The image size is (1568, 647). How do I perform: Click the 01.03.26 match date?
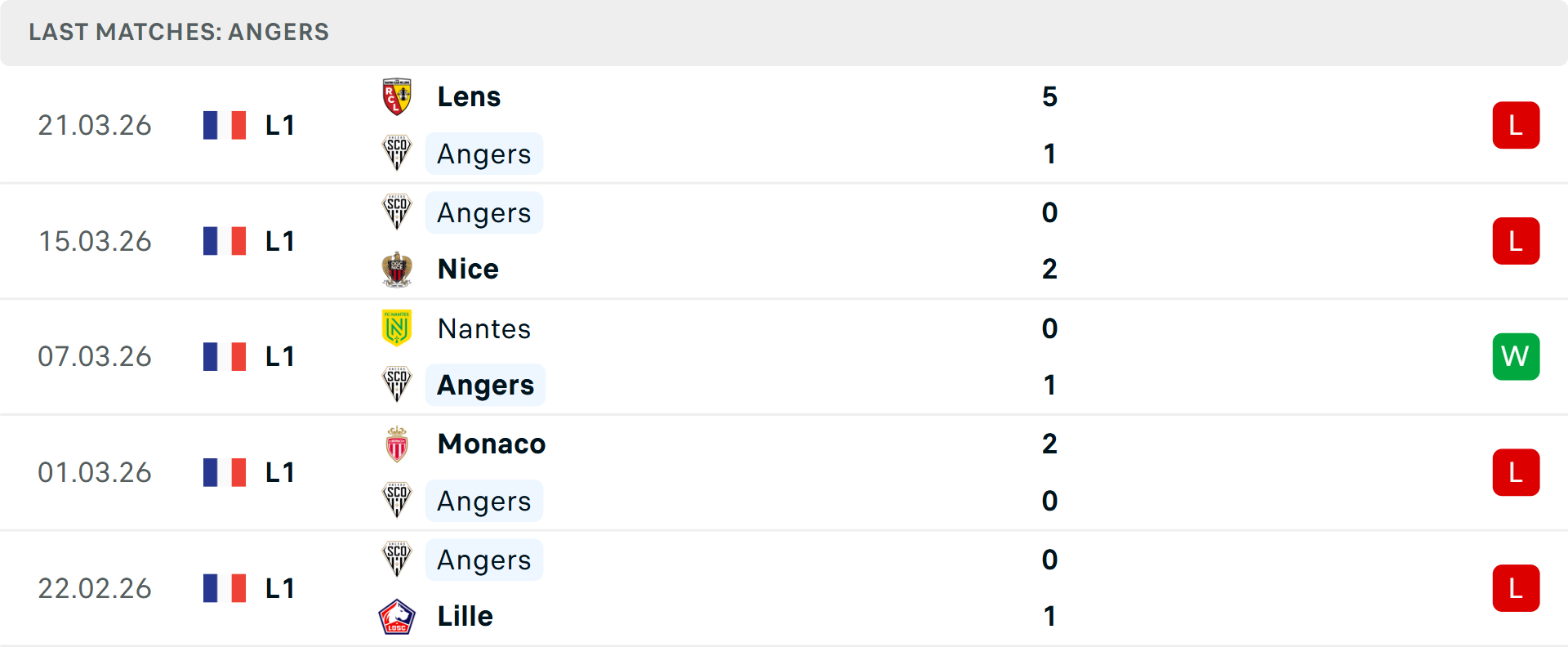(x=95, y=472)
